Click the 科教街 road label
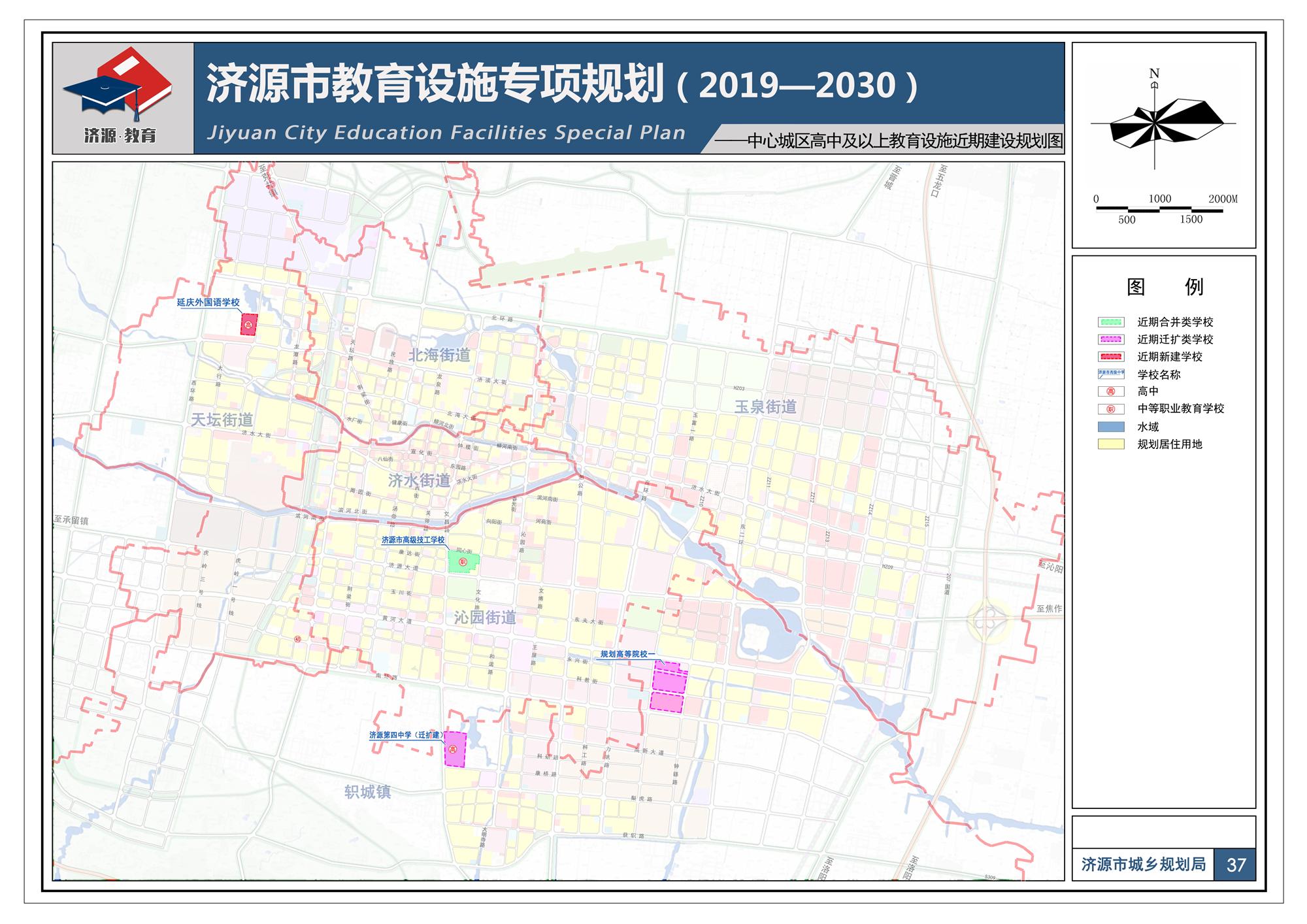Viewport: 1307px width, 924px height. (587, 680)
